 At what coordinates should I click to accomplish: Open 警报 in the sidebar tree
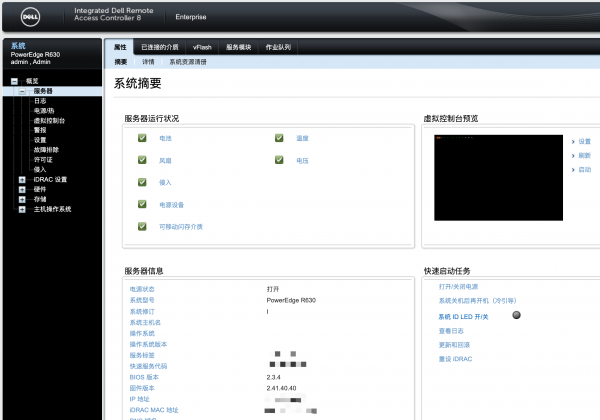[40, 130]
